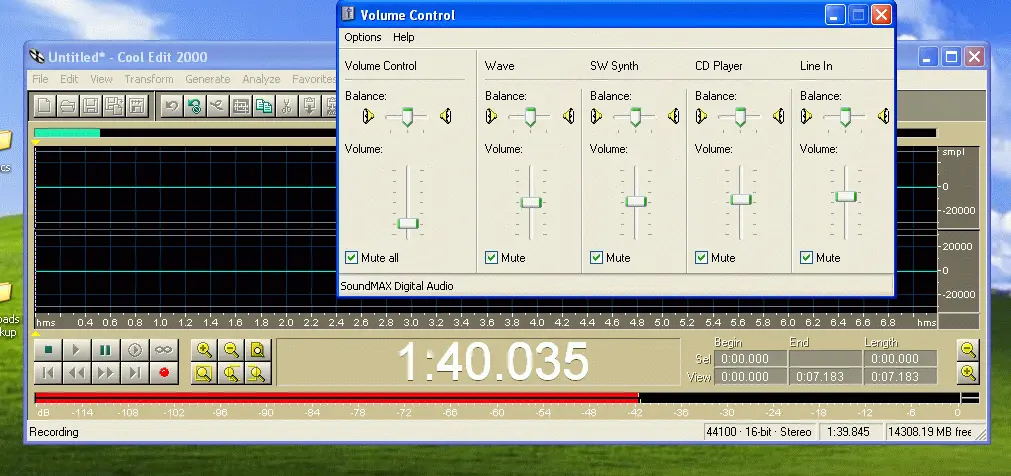Click the '14308.19 MB free' status entry
This screenshot has height=476, width=1011.
click(x=932, y=431)
